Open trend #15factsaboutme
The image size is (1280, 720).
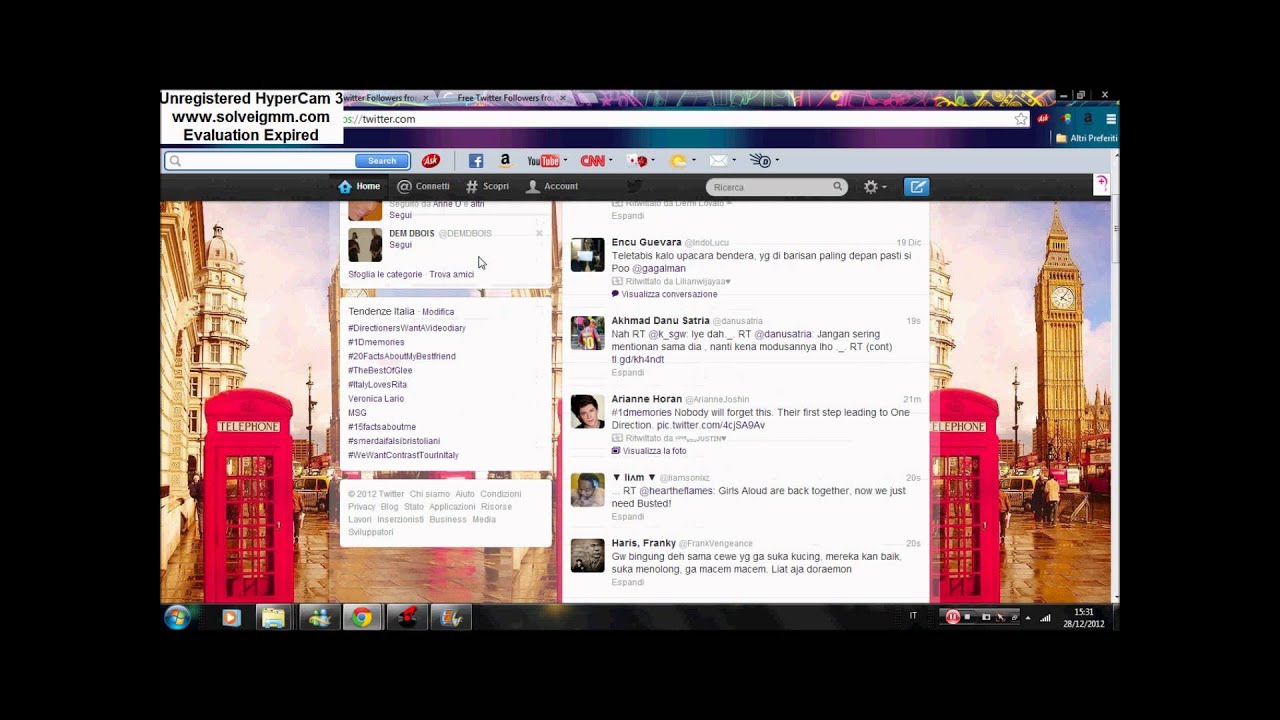(382, 427)
